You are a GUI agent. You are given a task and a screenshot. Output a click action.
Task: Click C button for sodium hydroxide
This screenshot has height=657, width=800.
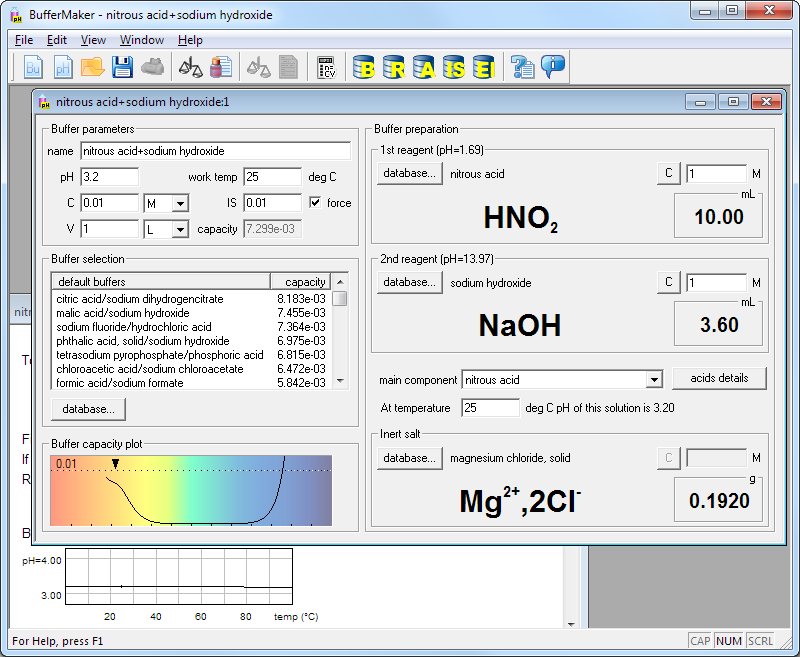pos(669,283)
